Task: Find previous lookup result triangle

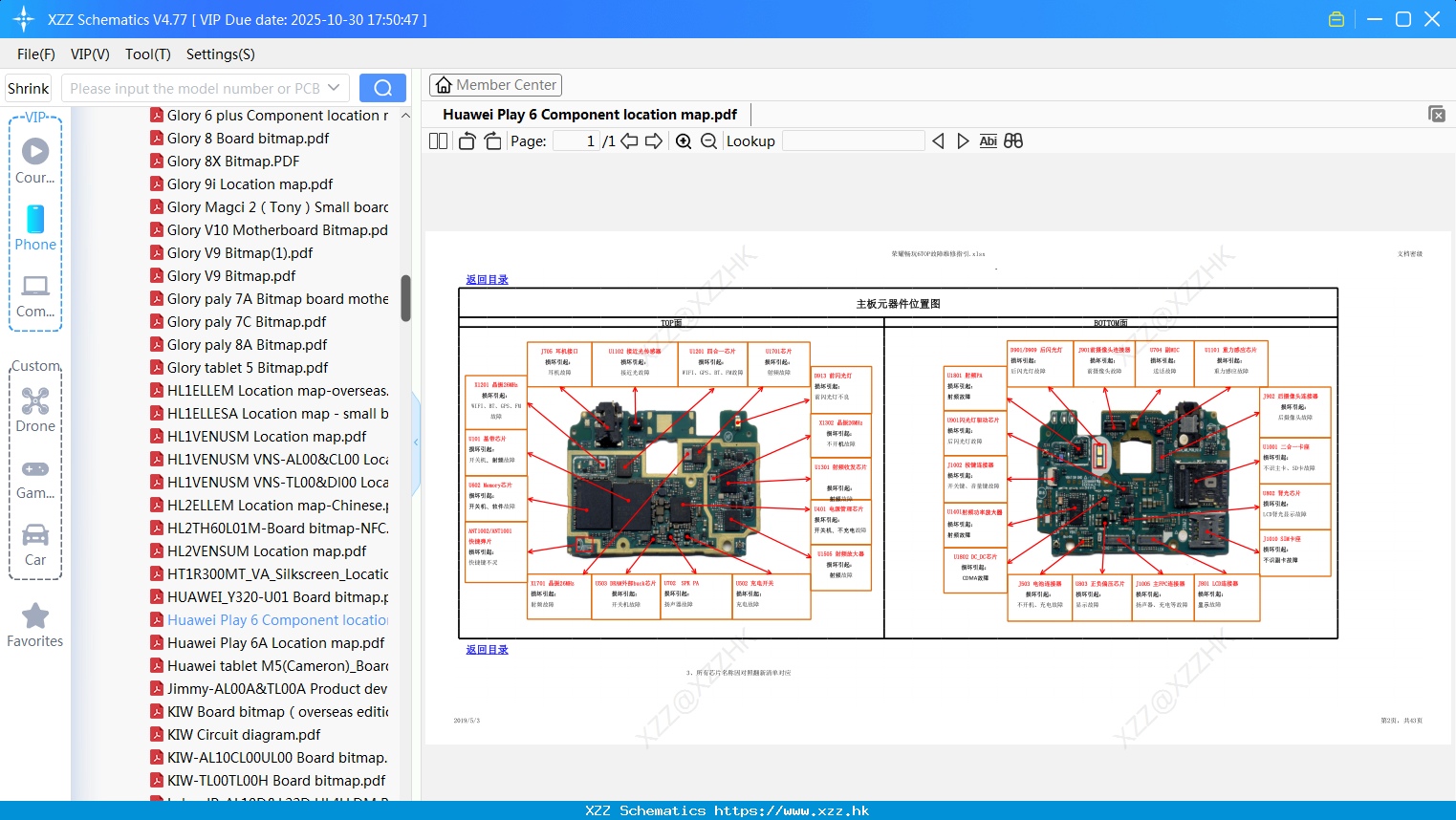Action: (x=938, y=141)
